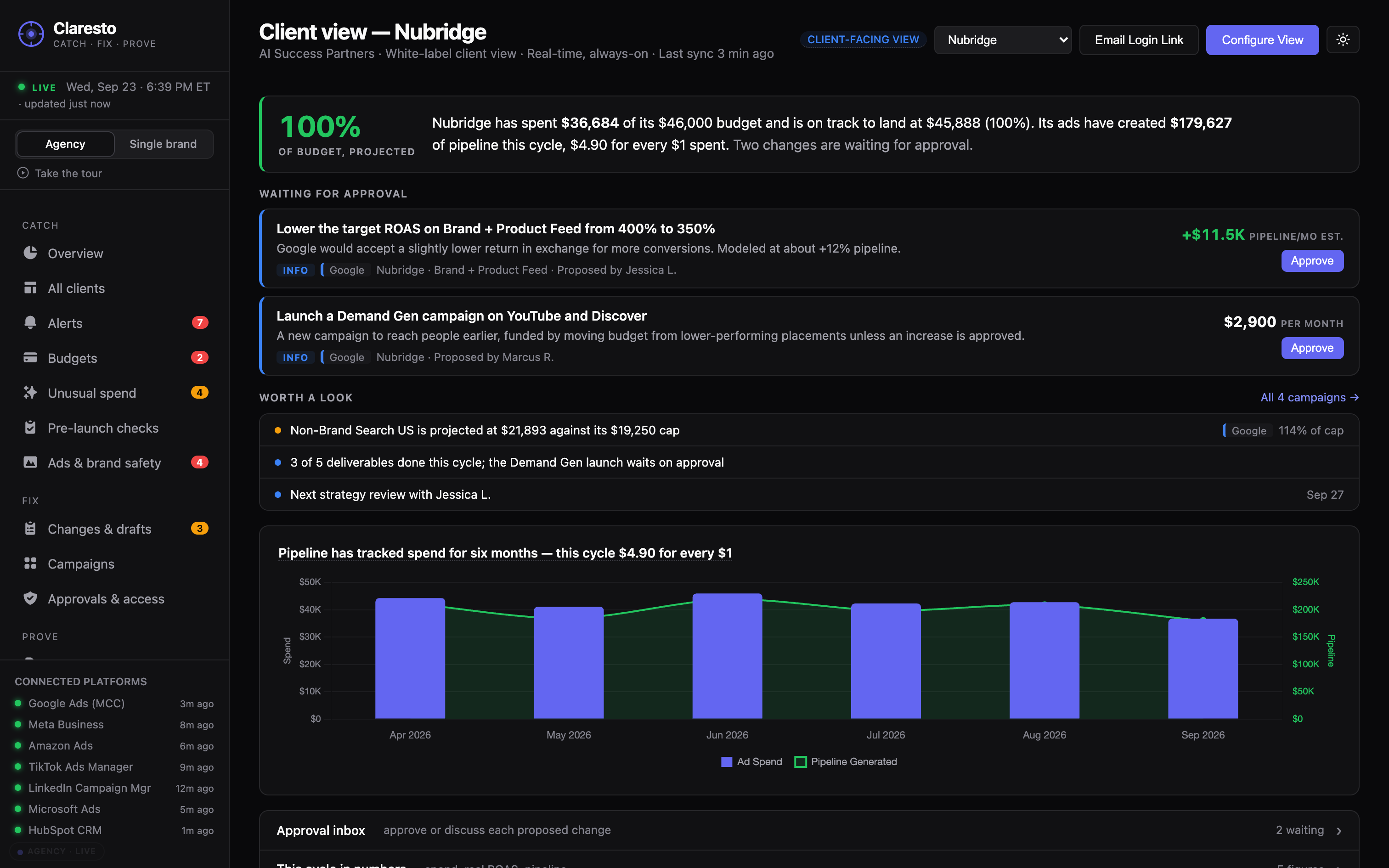Click the orange 3 badge on Changes & drafts

point(200,528)
